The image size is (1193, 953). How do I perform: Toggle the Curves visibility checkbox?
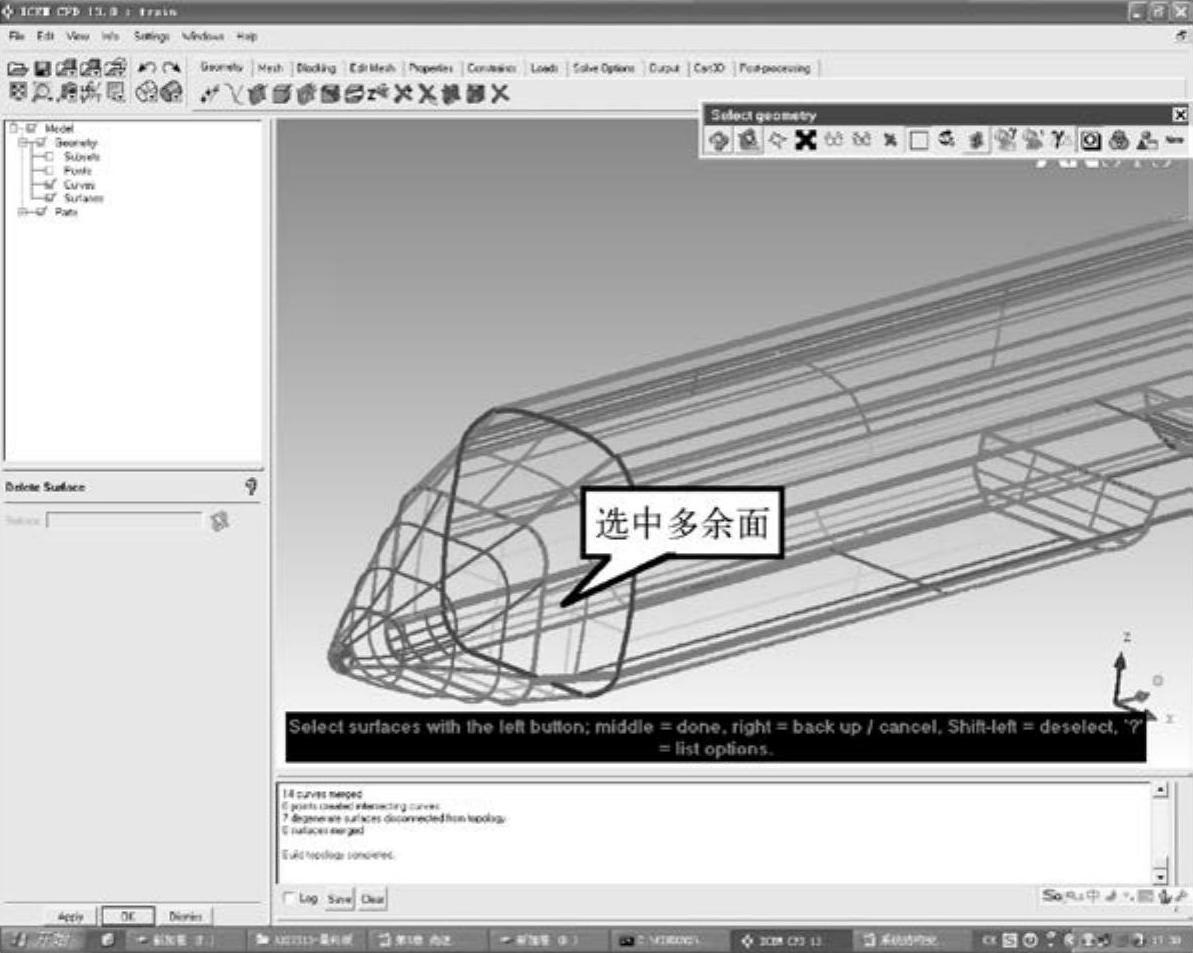click(x=49, y=185)
